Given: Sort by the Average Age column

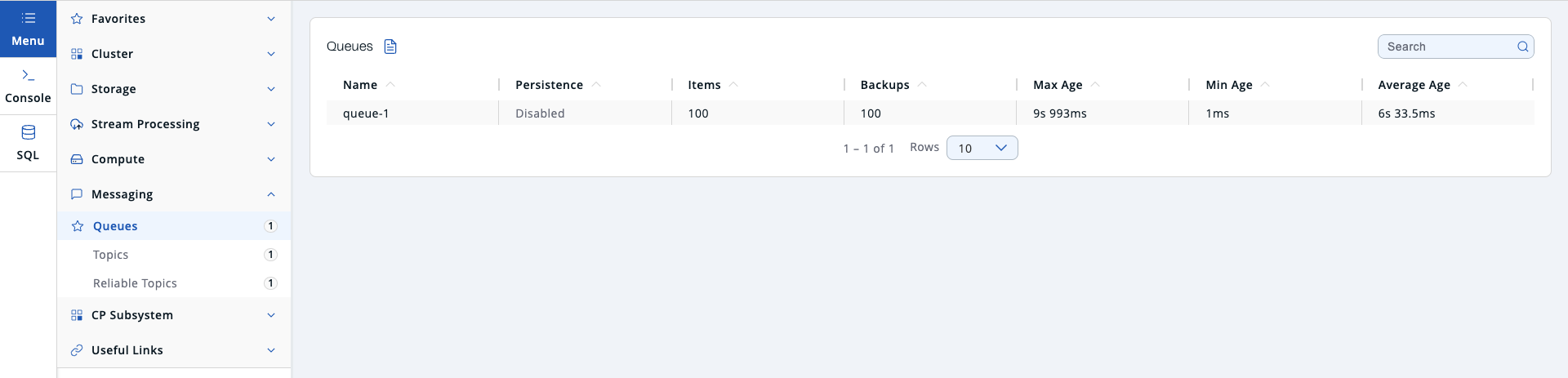Looking at the screenshot, I should [x=1414, y=85].
